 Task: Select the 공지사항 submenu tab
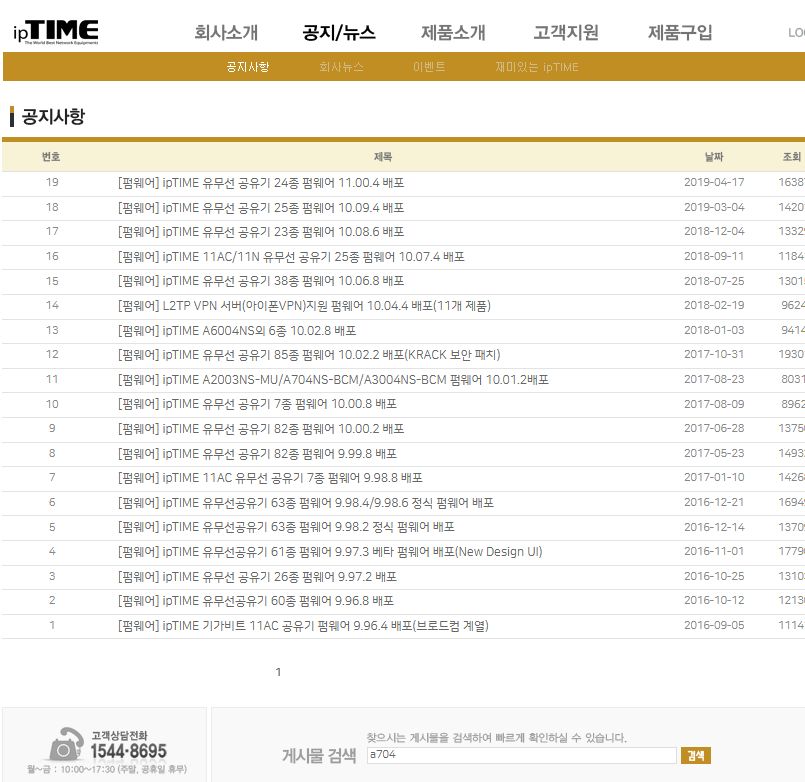(248, 67)
